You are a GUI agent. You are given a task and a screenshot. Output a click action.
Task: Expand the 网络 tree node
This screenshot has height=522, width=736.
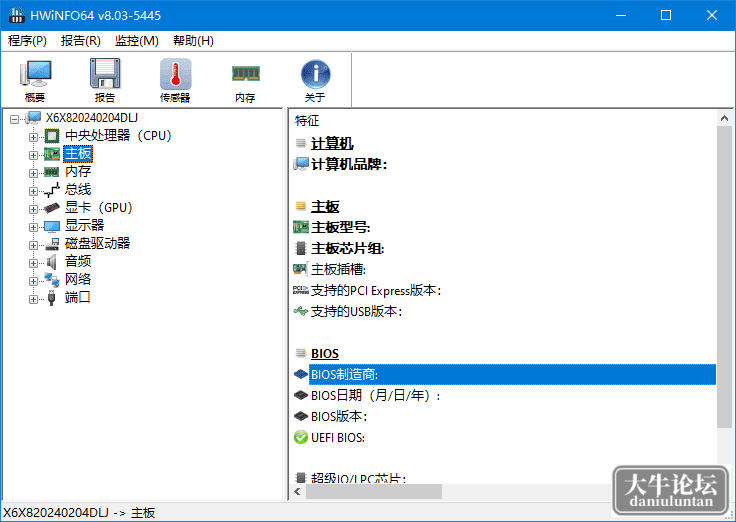(x=33, y=281)
